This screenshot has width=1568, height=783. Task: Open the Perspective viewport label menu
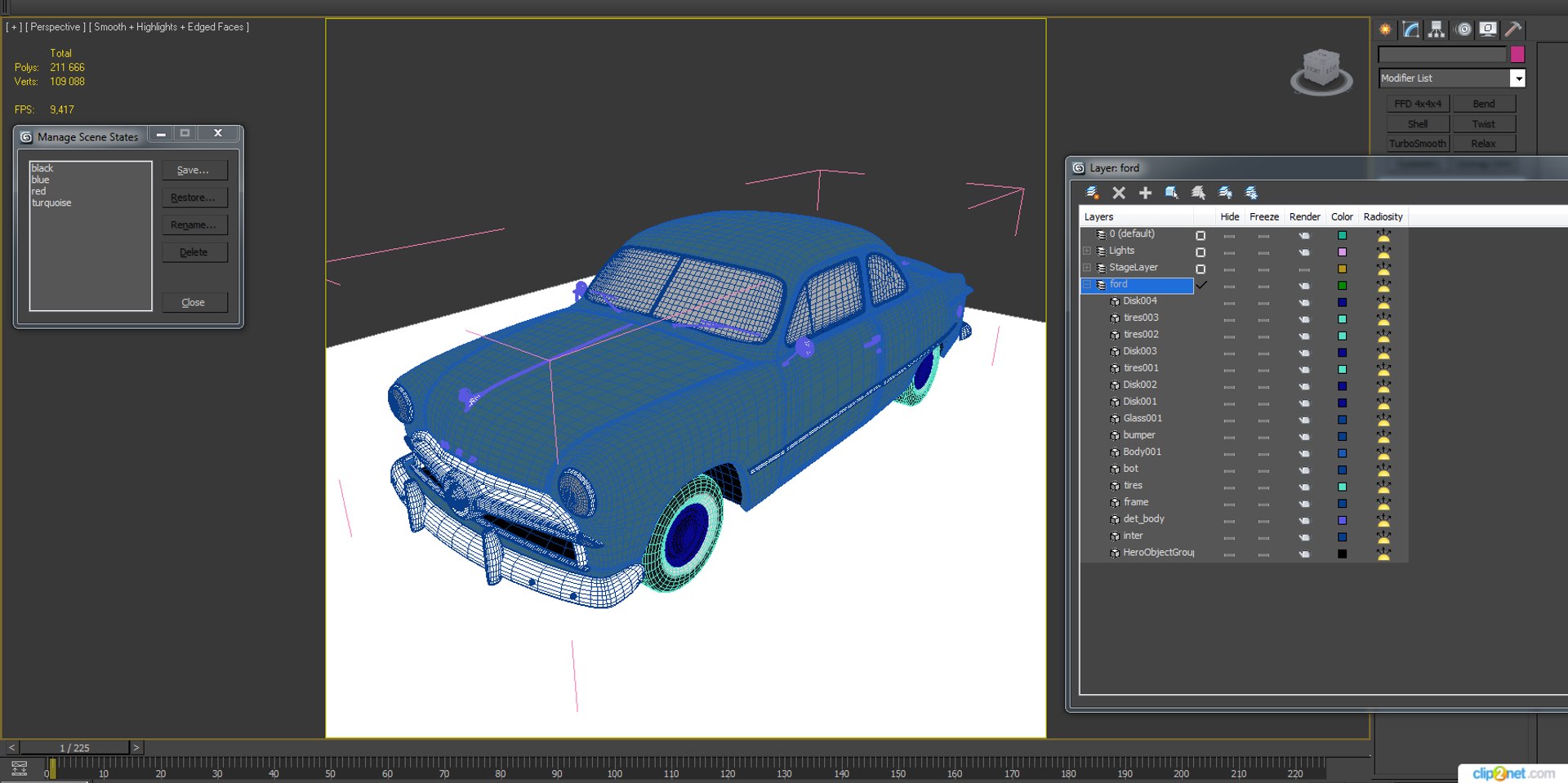point(56,27)
